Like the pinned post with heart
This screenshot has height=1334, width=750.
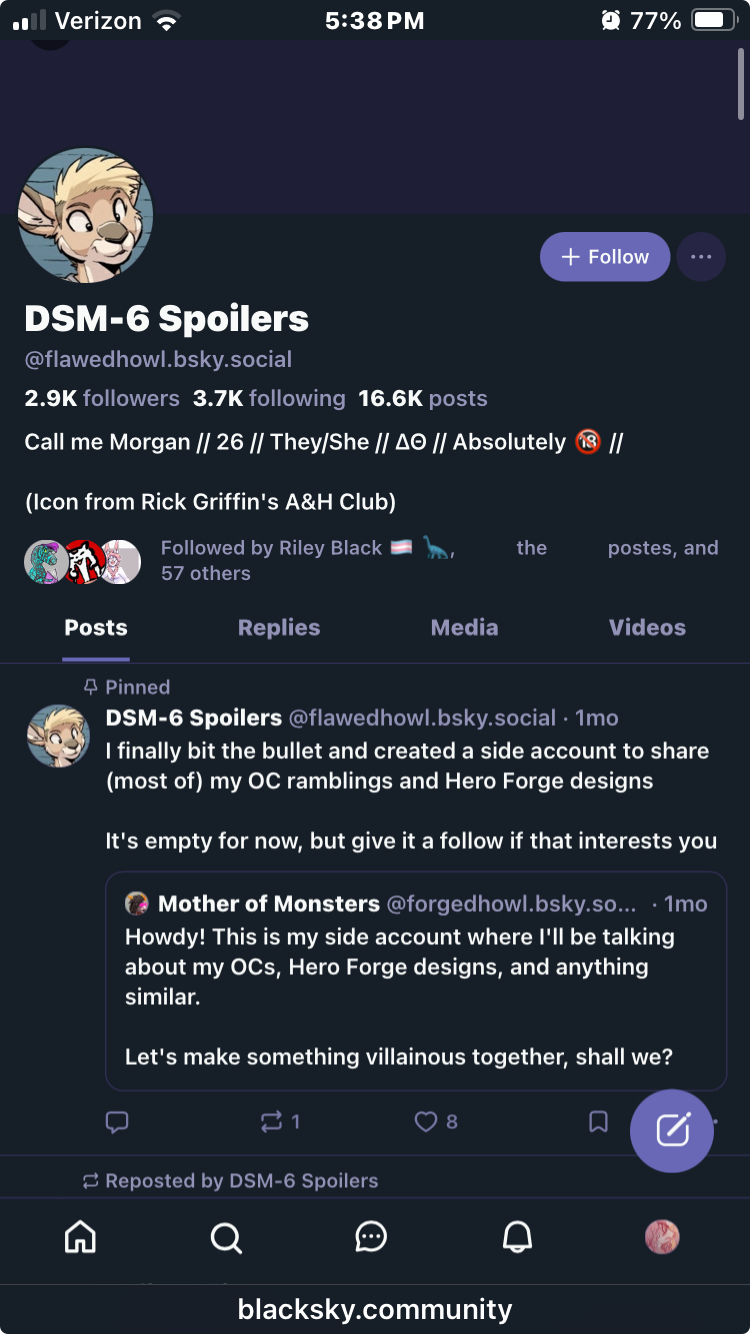point(427,1122)
